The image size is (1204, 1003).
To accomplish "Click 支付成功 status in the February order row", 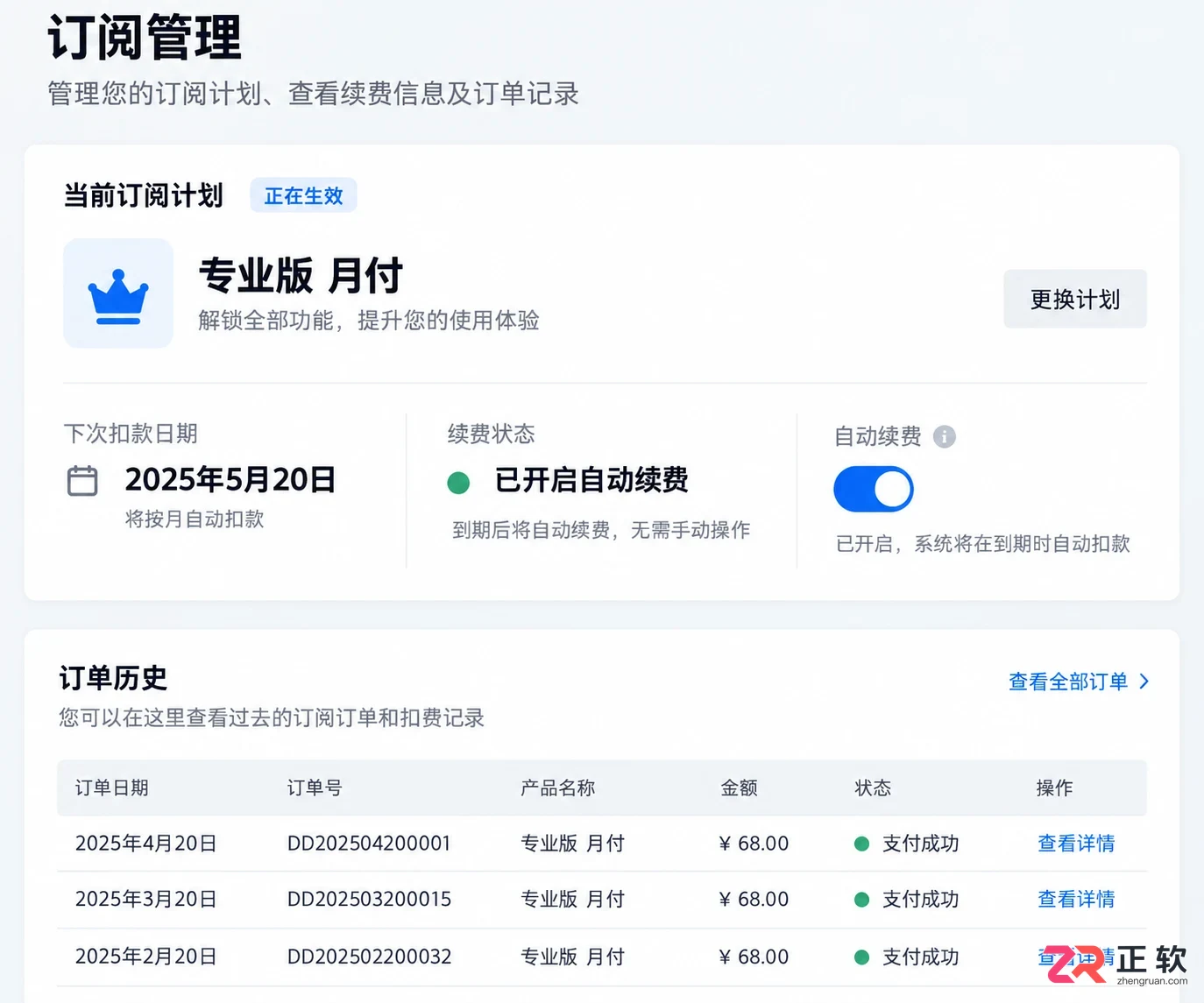I will [x=920, y=957].
